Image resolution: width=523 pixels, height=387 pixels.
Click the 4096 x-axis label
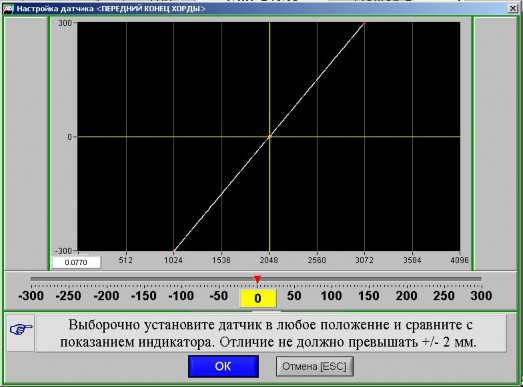tap(460, 260)
